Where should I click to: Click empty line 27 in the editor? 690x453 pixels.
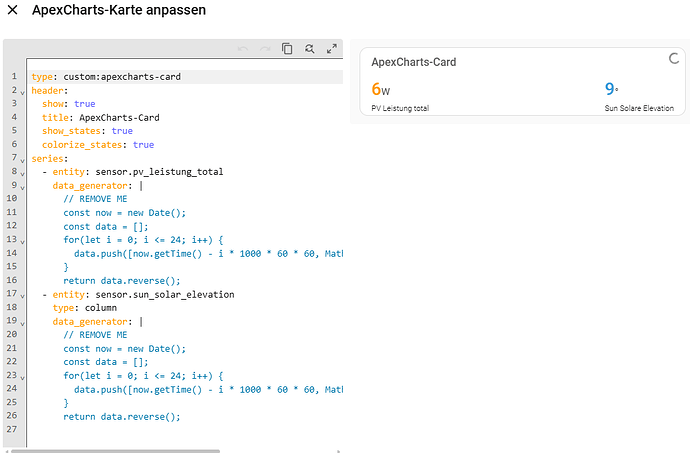coord(185,430)
